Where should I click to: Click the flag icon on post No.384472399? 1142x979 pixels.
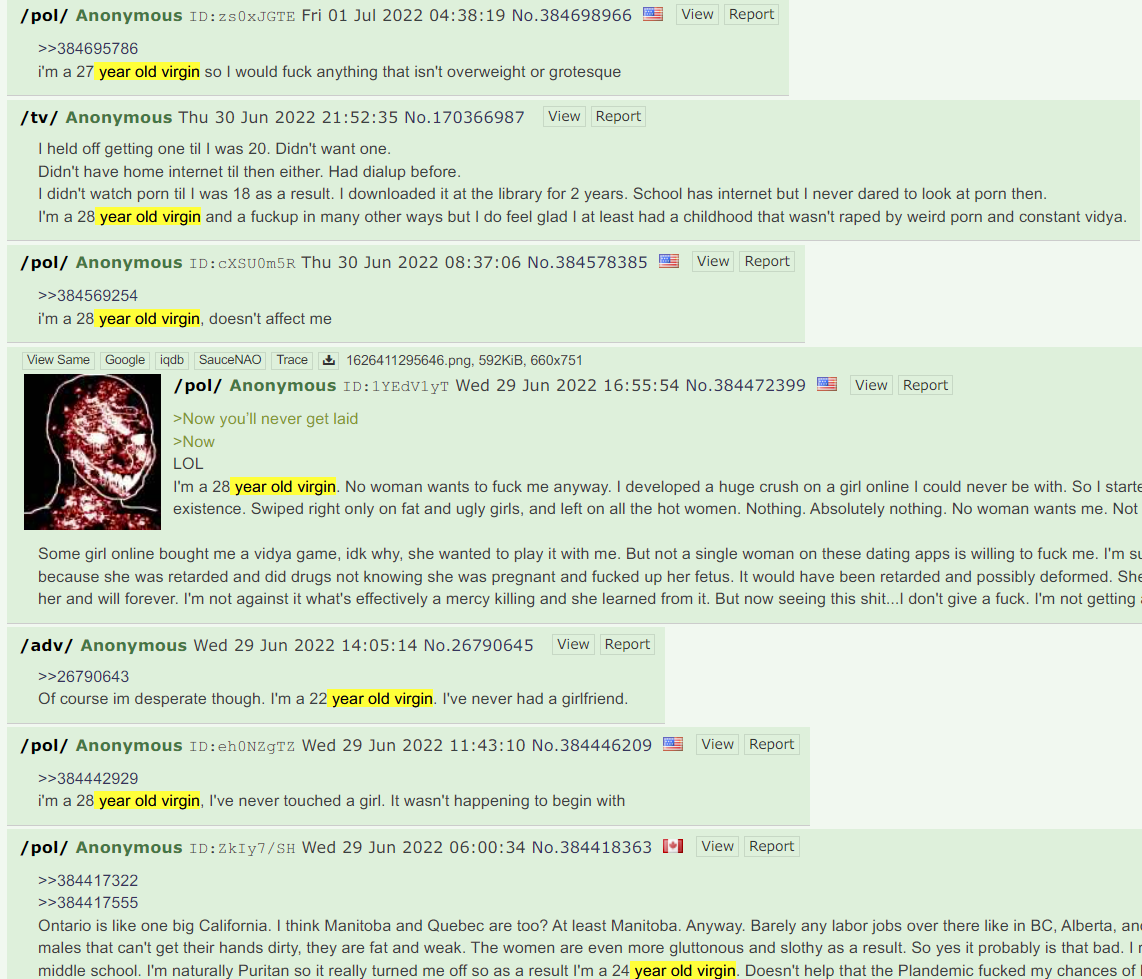pyautogui.click(x=827, y=384)
